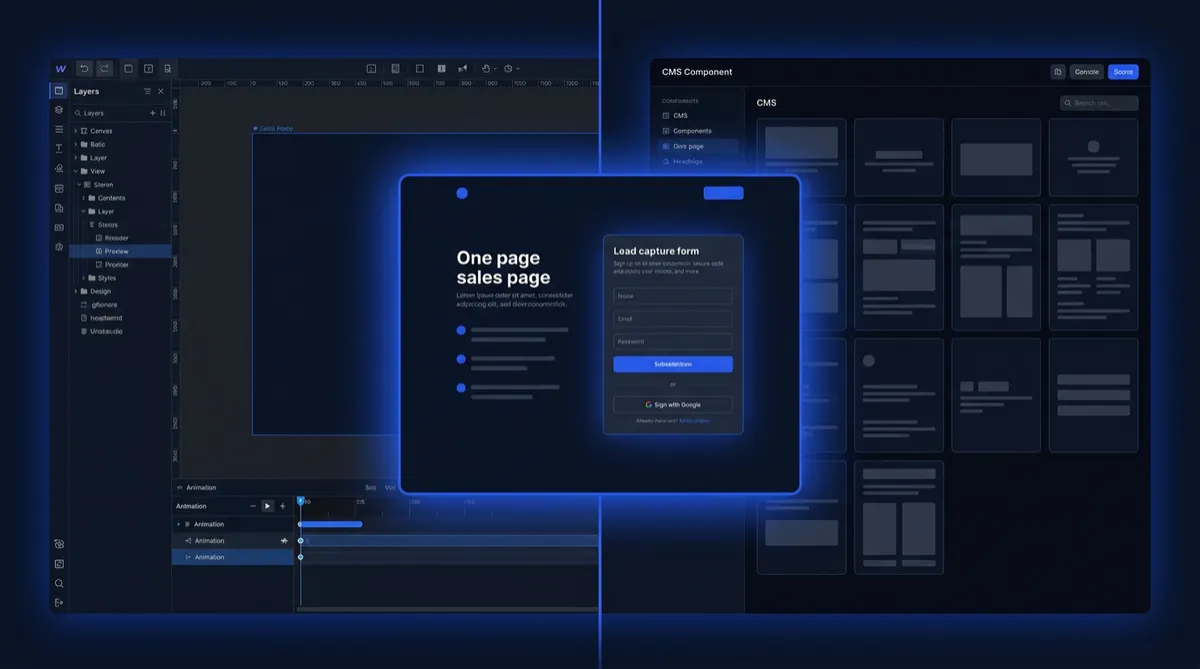Select the blue animation clip bar

coord(331,524)
